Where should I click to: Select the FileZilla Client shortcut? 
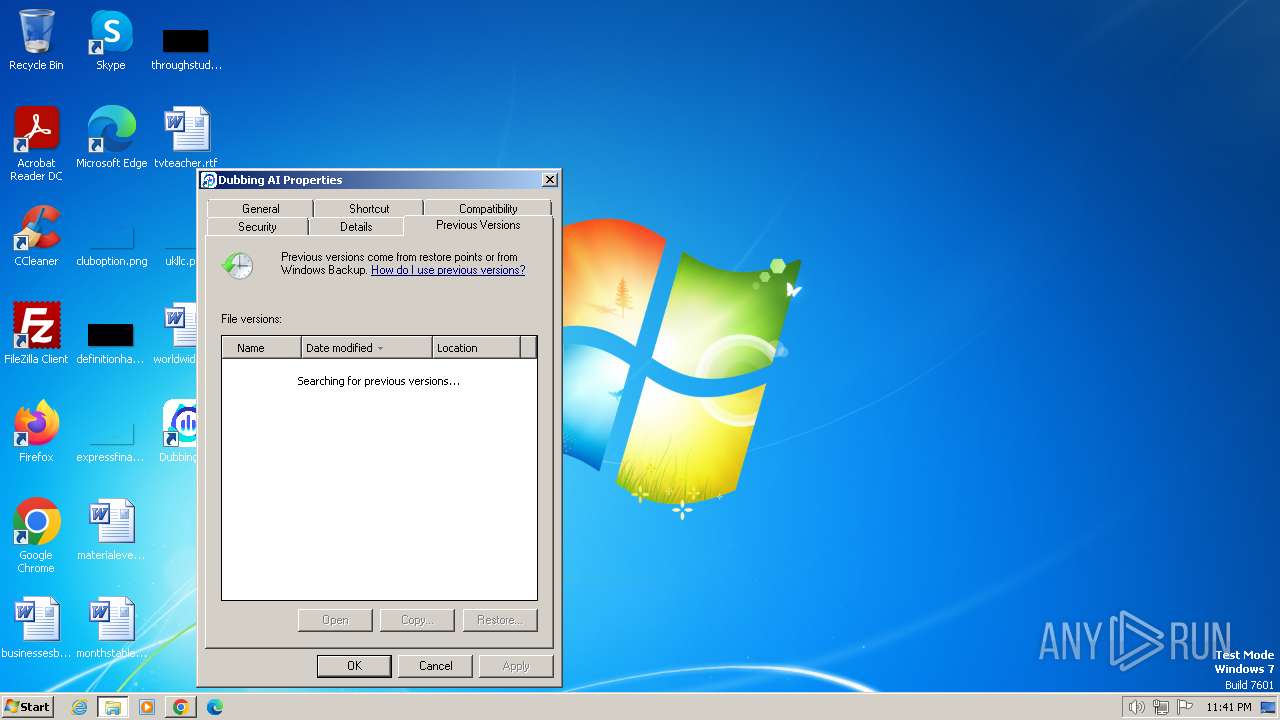coord(36,334)
